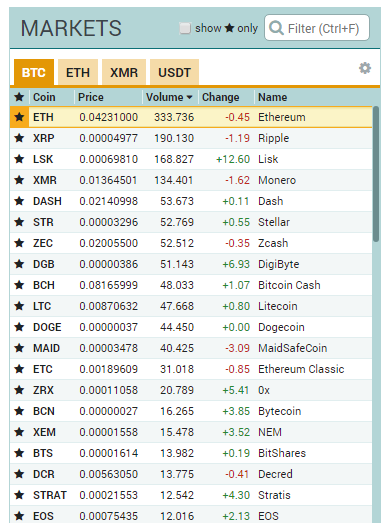Unstar the STRAT Stratis market

[19, 495]
